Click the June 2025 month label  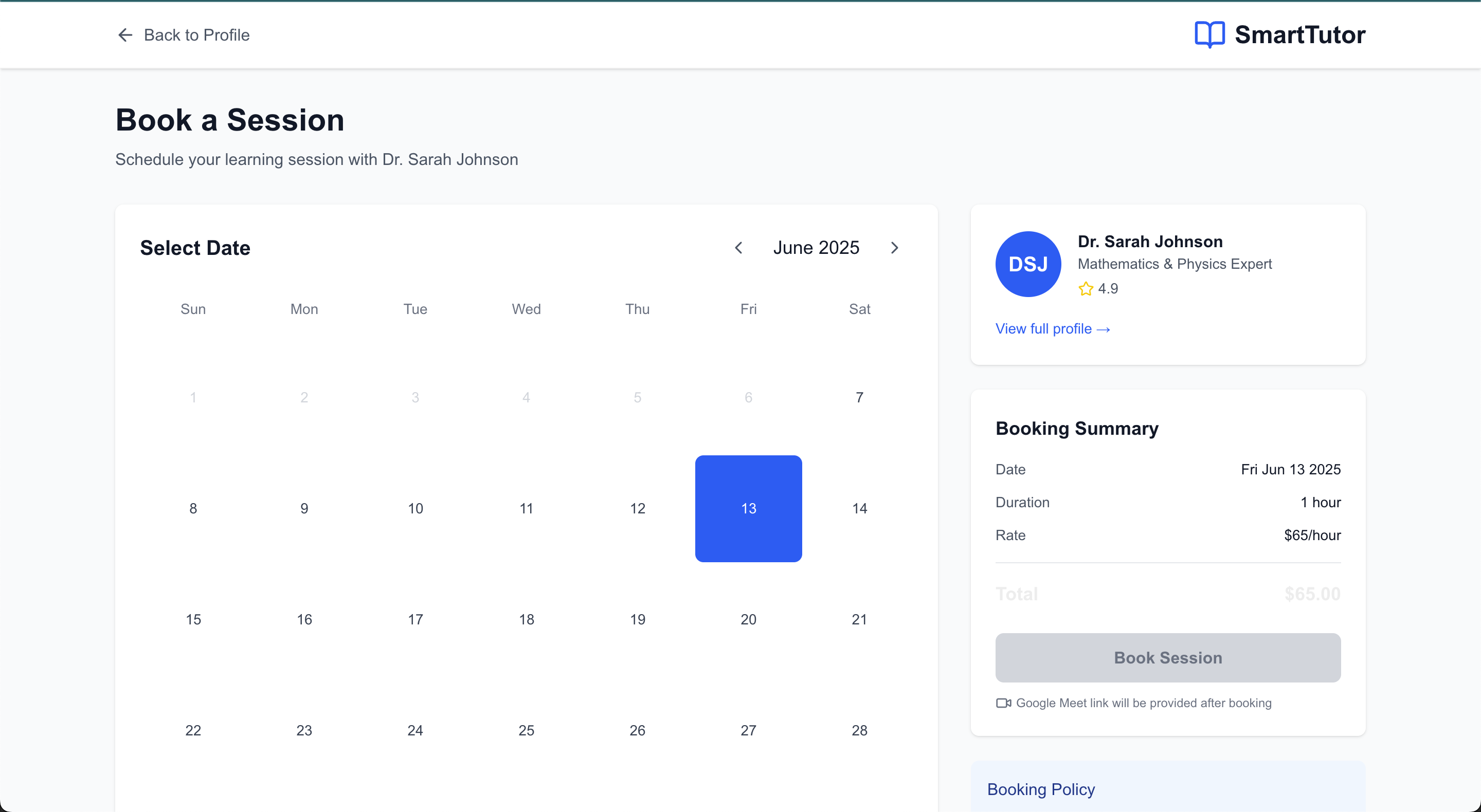(x=816, y=248)
